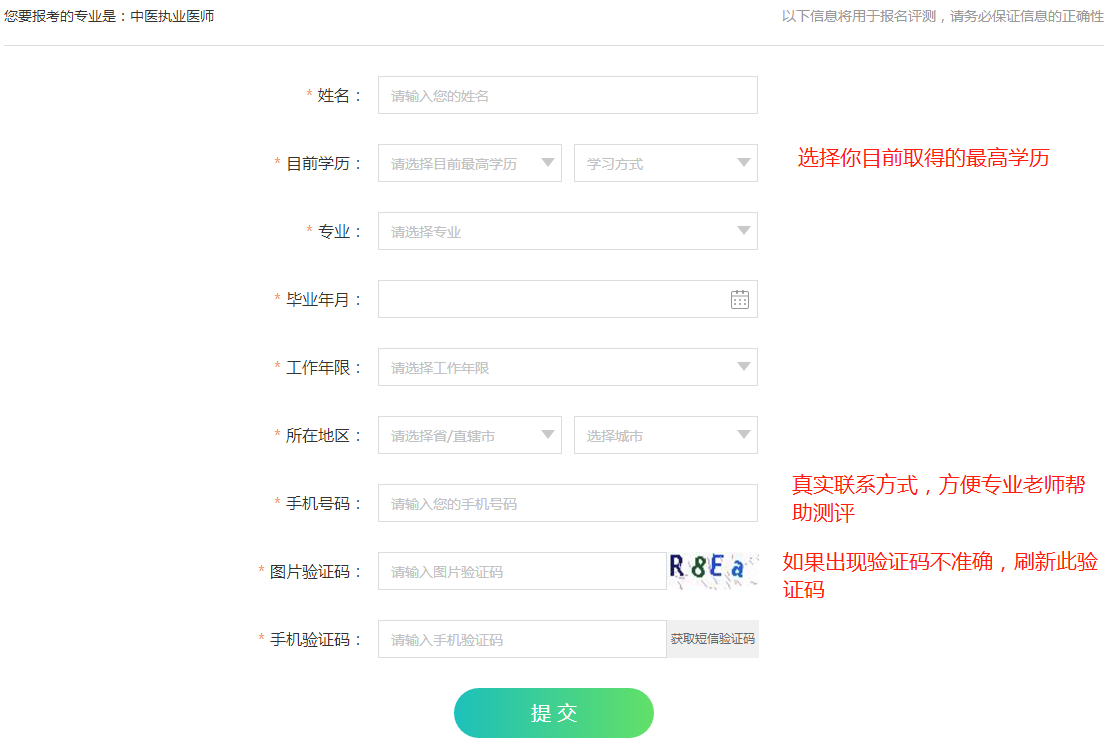
Task: Open the city selector 选择城市
Action: [665, 435]
